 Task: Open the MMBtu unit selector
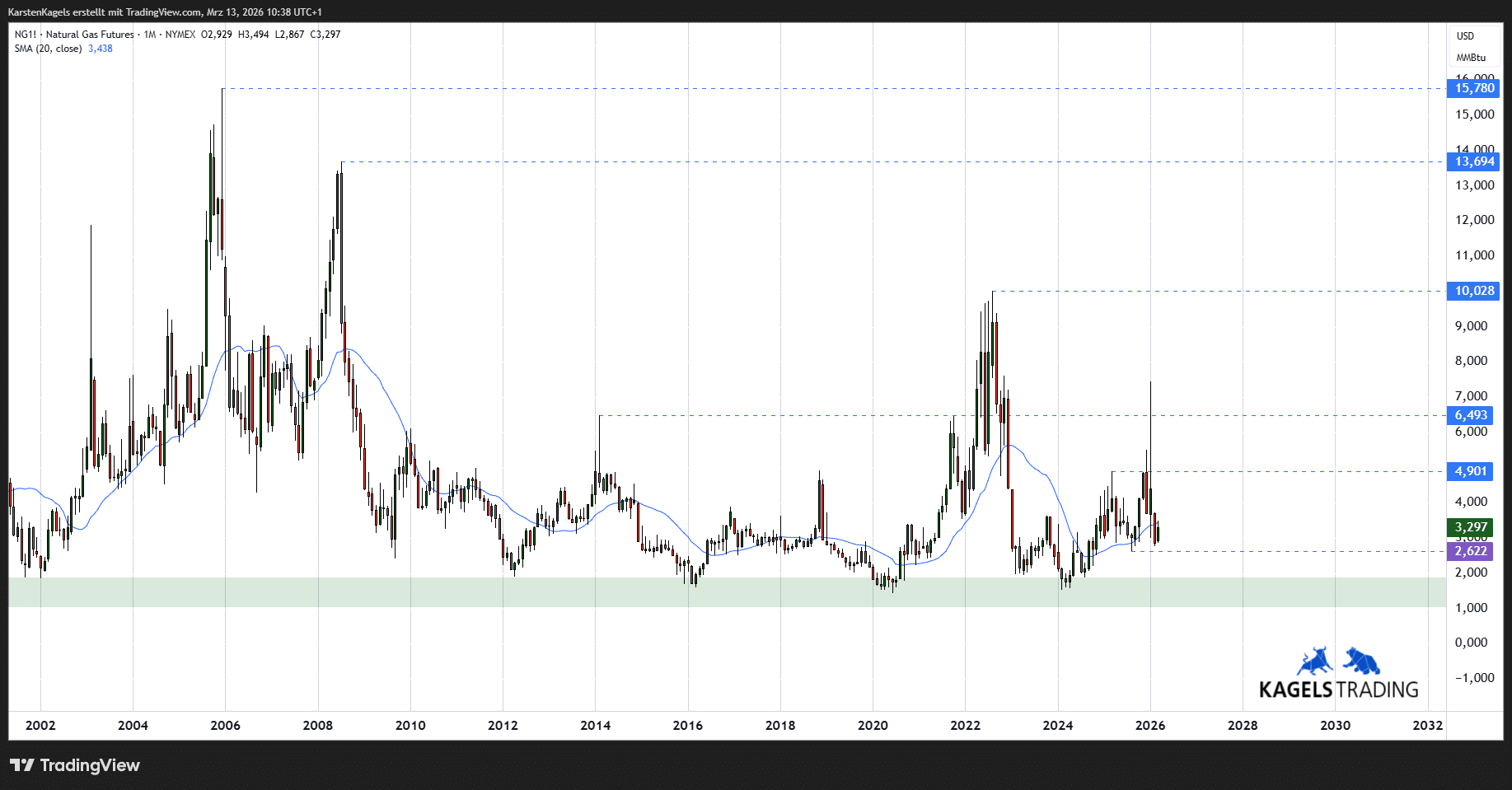(1470, 58)
